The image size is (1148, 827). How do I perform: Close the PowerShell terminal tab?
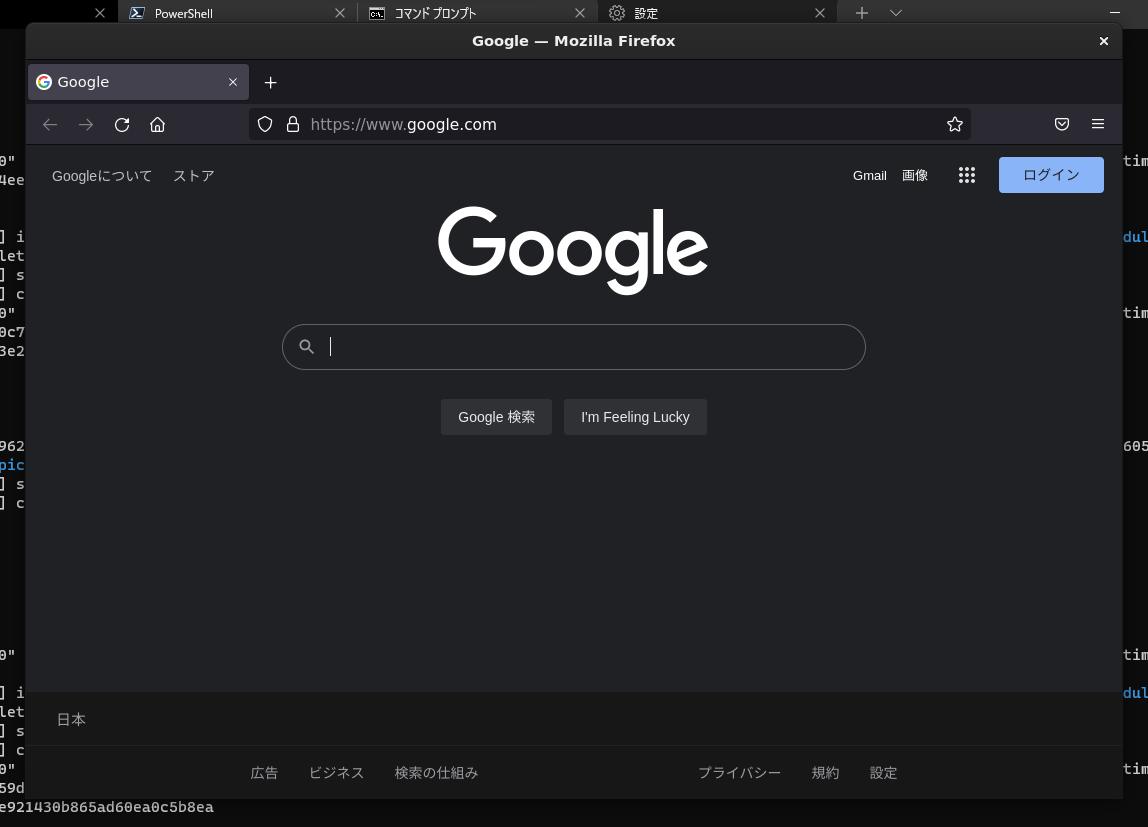tap(340, 13)
